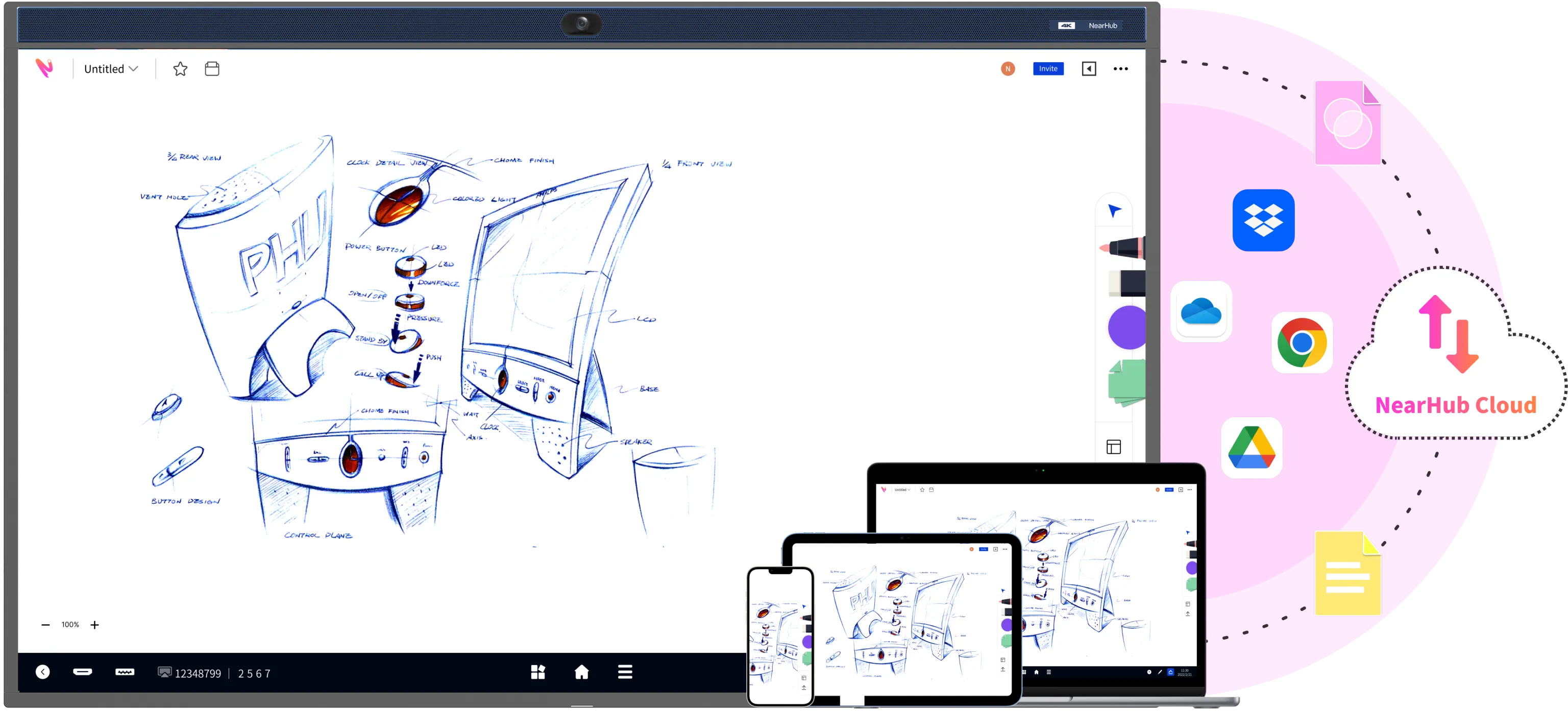Open the apps grid icon

click(x=537, y=672)
